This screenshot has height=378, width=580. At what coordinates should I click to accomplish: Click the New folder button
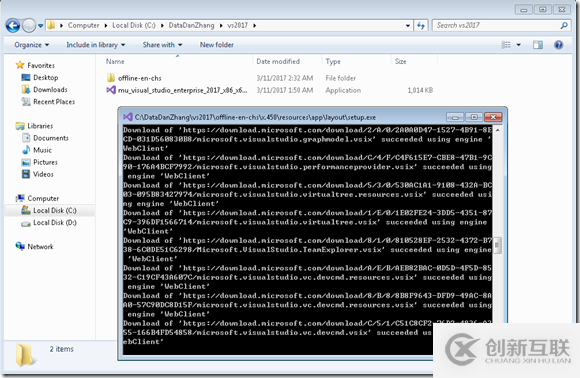click(x=217, y=45)
